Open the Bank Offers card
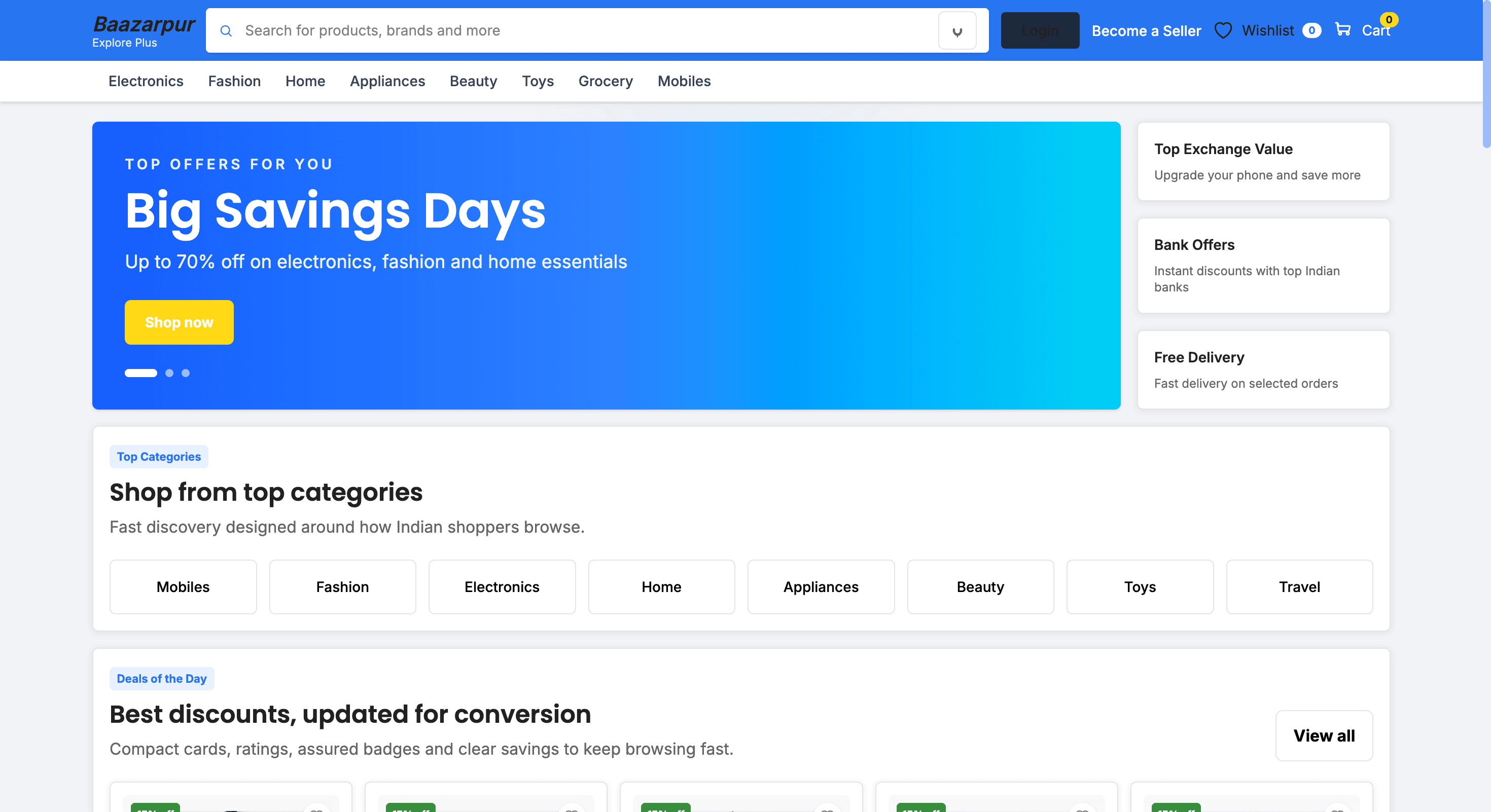1491x812 pixels. [x=1263, y=266]
